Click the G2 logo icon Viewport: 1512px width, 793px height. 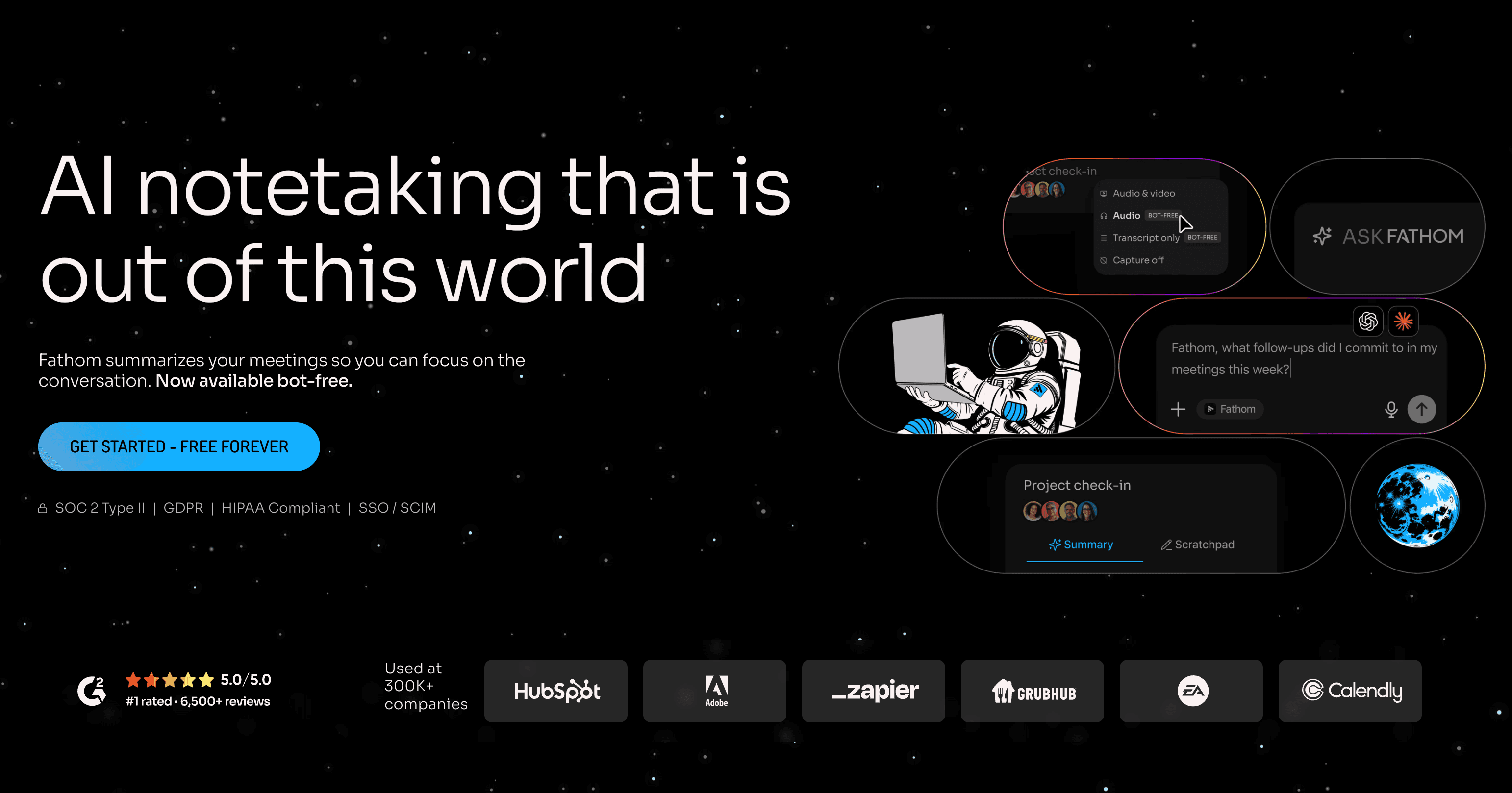point(92,690)
